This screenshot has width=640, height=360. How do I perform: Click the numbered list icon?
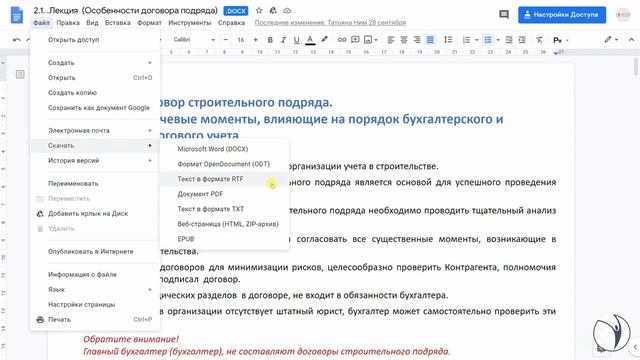[467, 40]
